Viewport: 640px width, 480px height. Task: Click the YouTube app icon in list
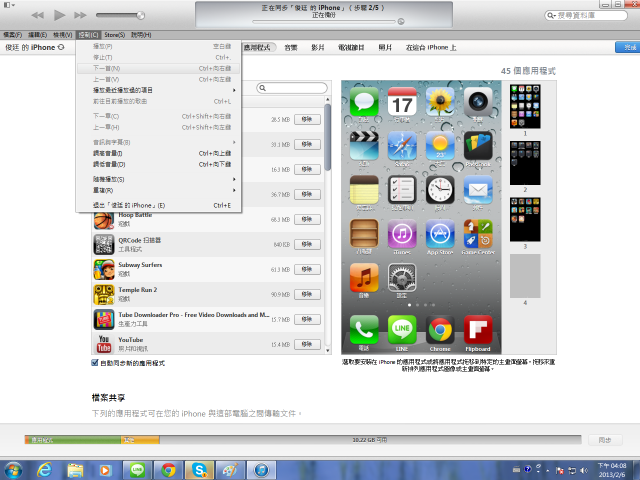104,344
